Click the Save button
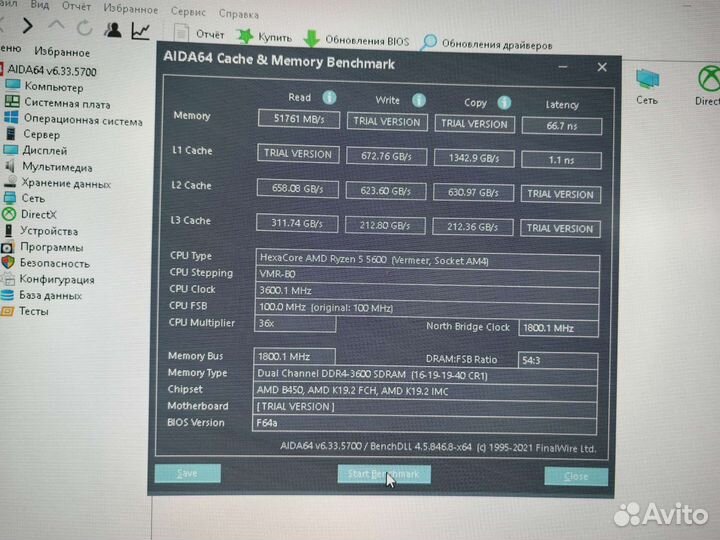Screen dimensions: 720x540 (x=187, y=473)
